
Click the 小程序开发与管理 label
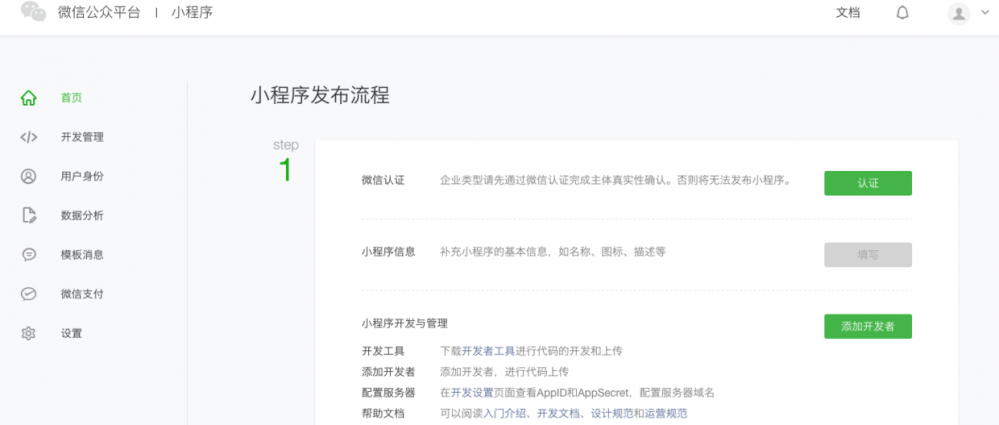click(x=404, y=324)
